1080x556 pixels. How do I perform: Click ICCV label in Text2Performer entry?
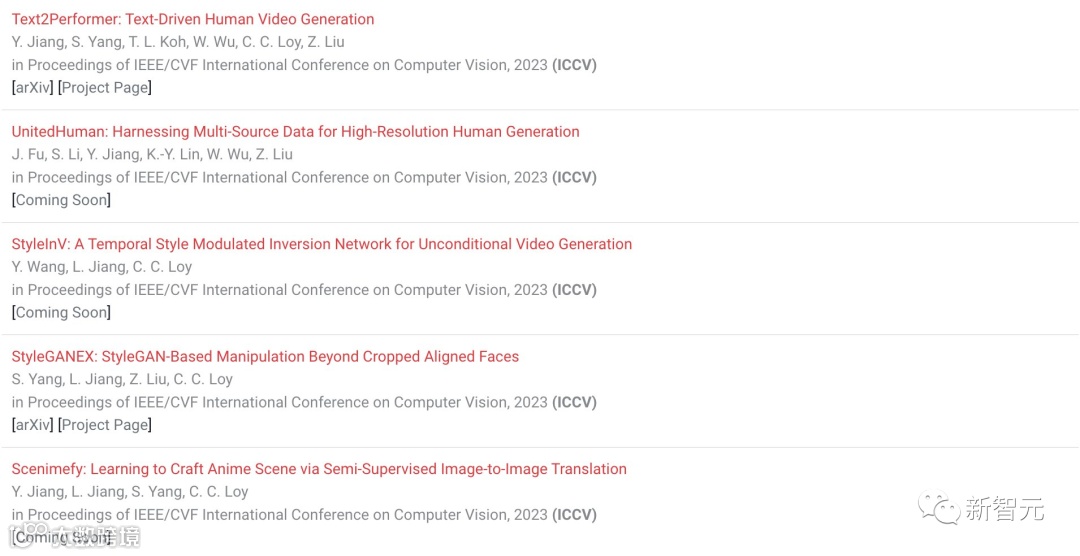[x=574, y=65]
